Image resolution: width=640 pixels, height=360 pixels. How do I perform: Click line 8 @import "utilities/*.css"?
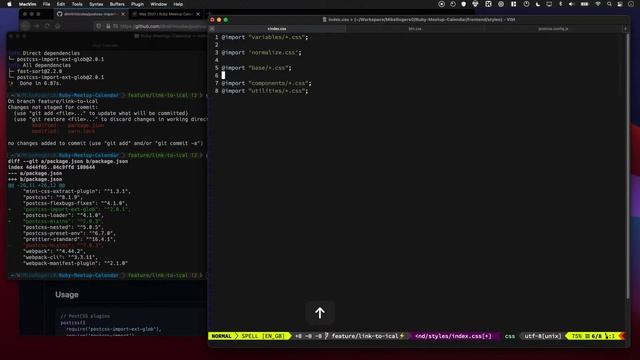265,91
